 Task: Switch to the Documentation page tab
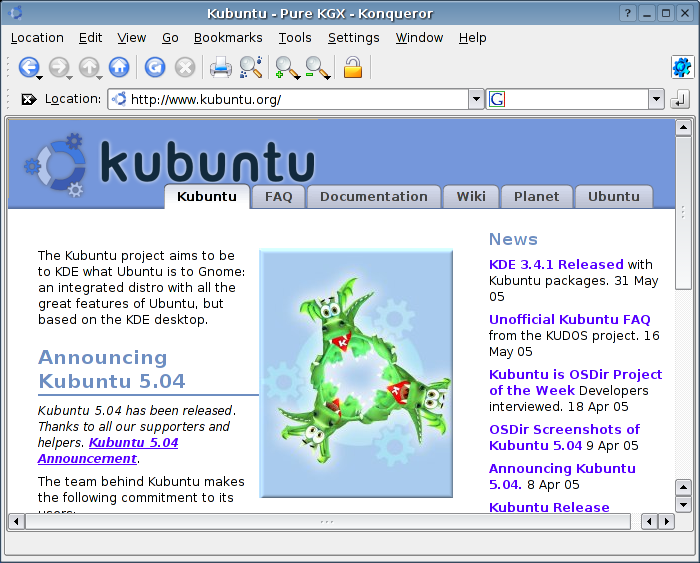374,196
